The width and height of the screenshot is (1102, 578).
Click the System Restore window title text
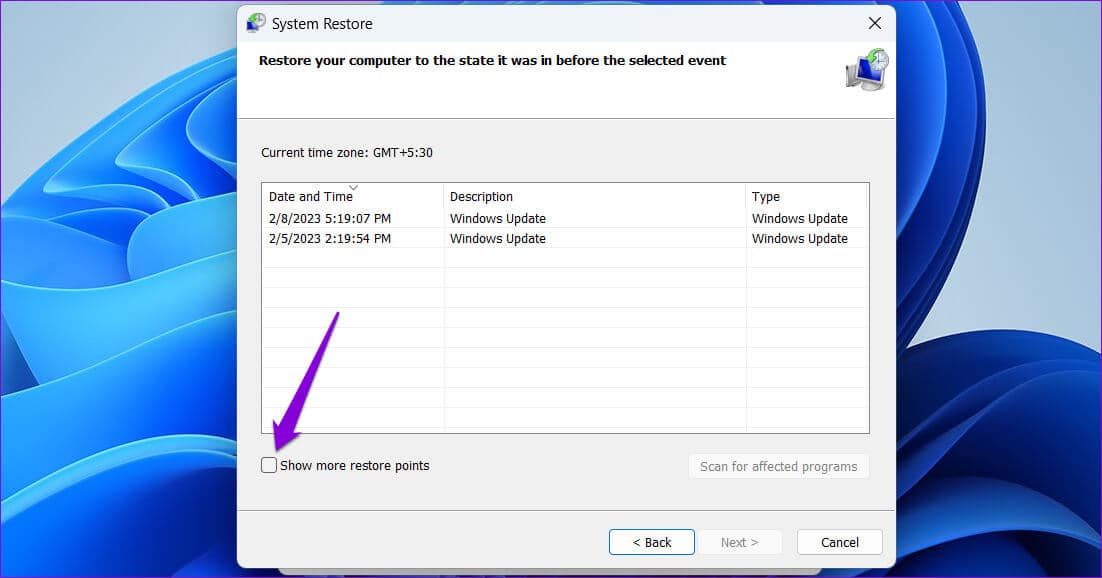322,24
